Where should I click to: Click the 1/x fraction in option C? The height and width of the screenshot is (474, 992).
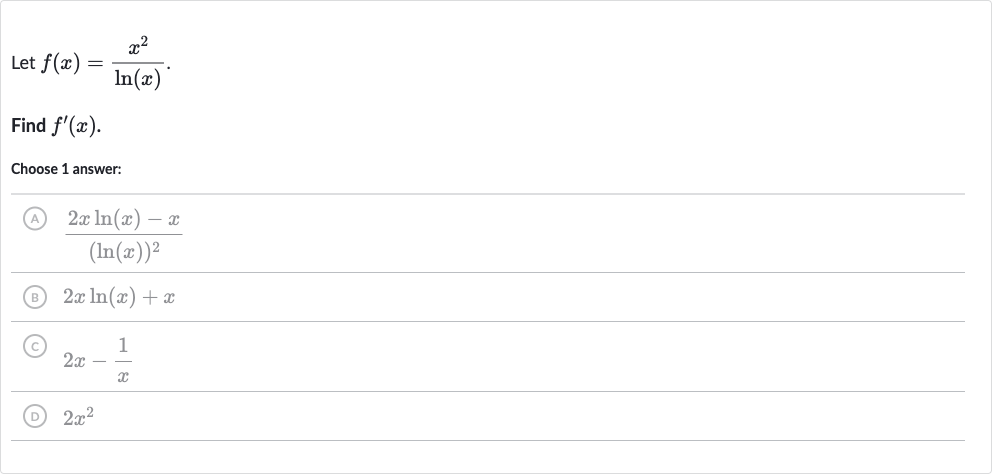coord(123,360)
